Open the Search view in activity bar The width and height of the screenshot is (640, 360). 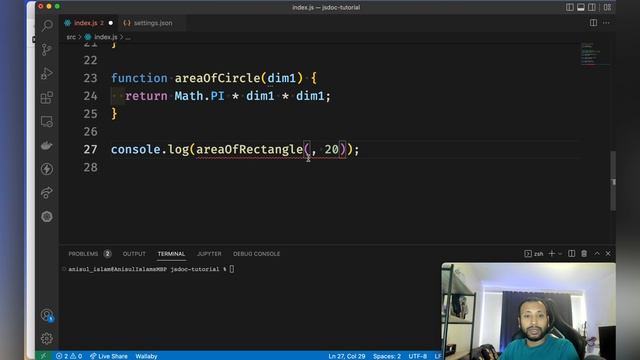(x=47, y=26)
